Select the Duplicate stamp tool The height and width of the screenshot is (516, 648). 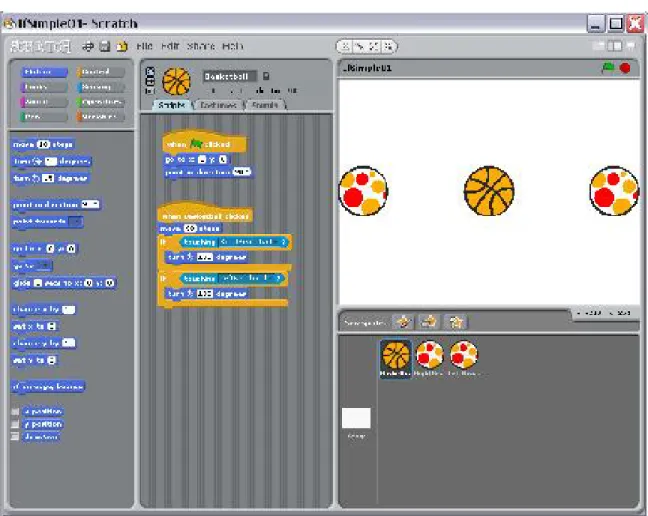(345, 47)
